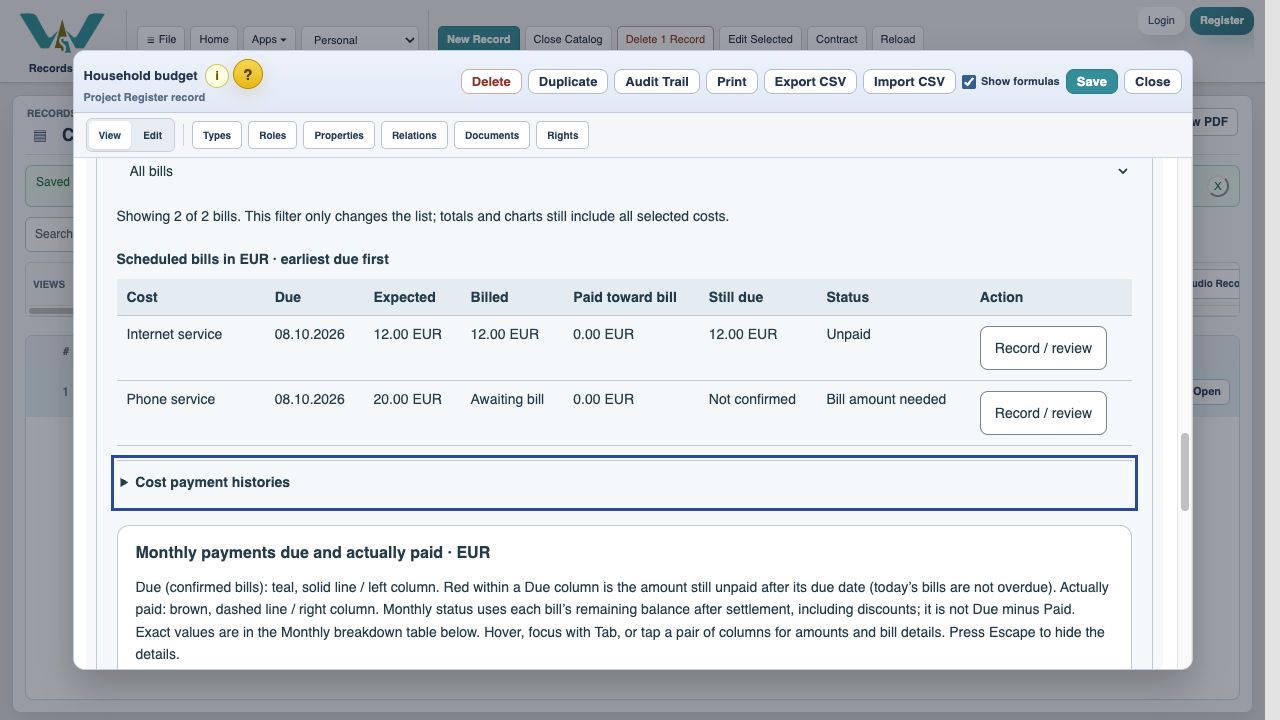Image resolution: width=1280 pixels, height=720 pixels.
Task: Click the yellow info 'i' icon
Action: (x=217, y=76)
